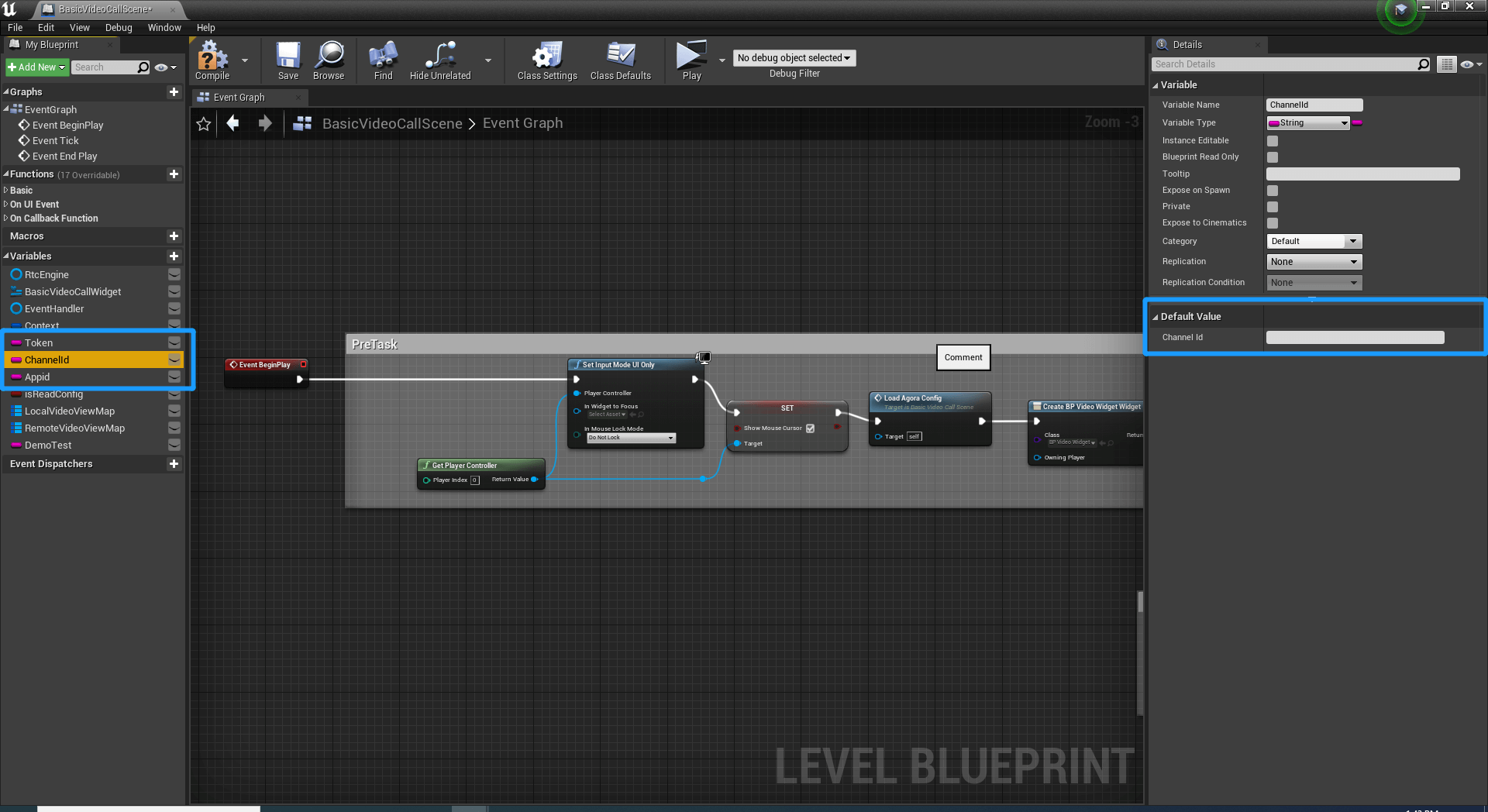
Task: Open the Window menu
Action: [x=164, y=28]
